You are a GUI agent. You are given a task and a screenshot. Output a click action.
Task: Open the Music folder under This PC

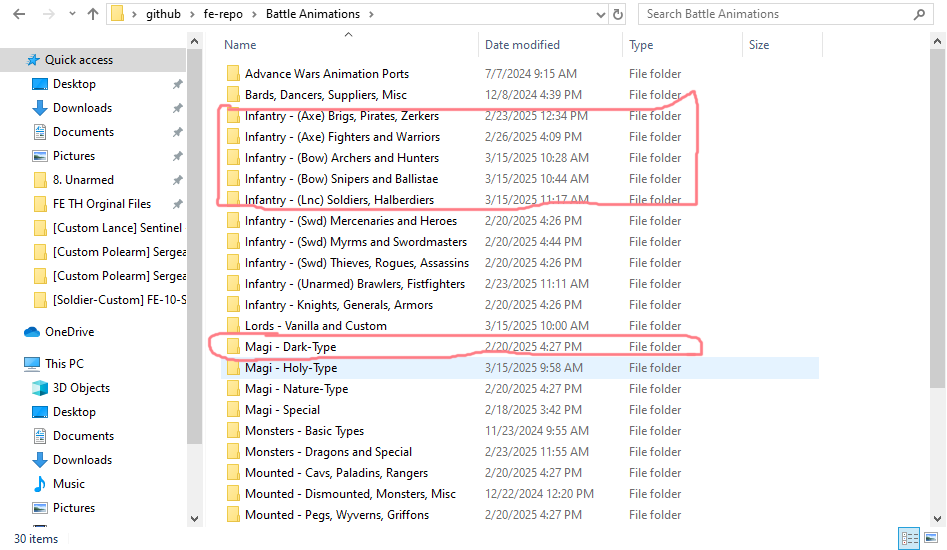68,484
